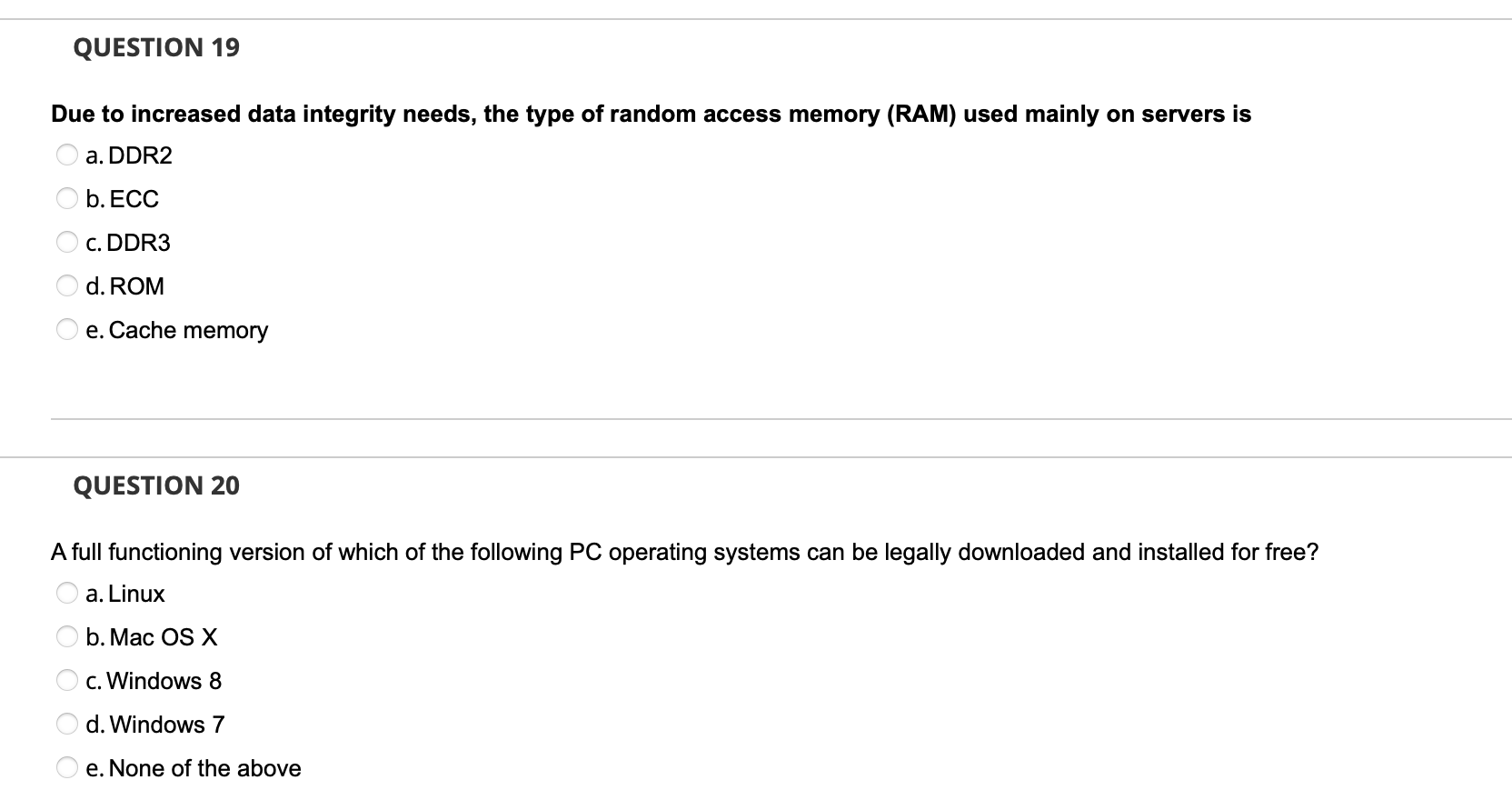This screenshot has height=810, width=1512.
Task: Select answer c. Windows 8 for Question 20
Action: click(67, 679)
